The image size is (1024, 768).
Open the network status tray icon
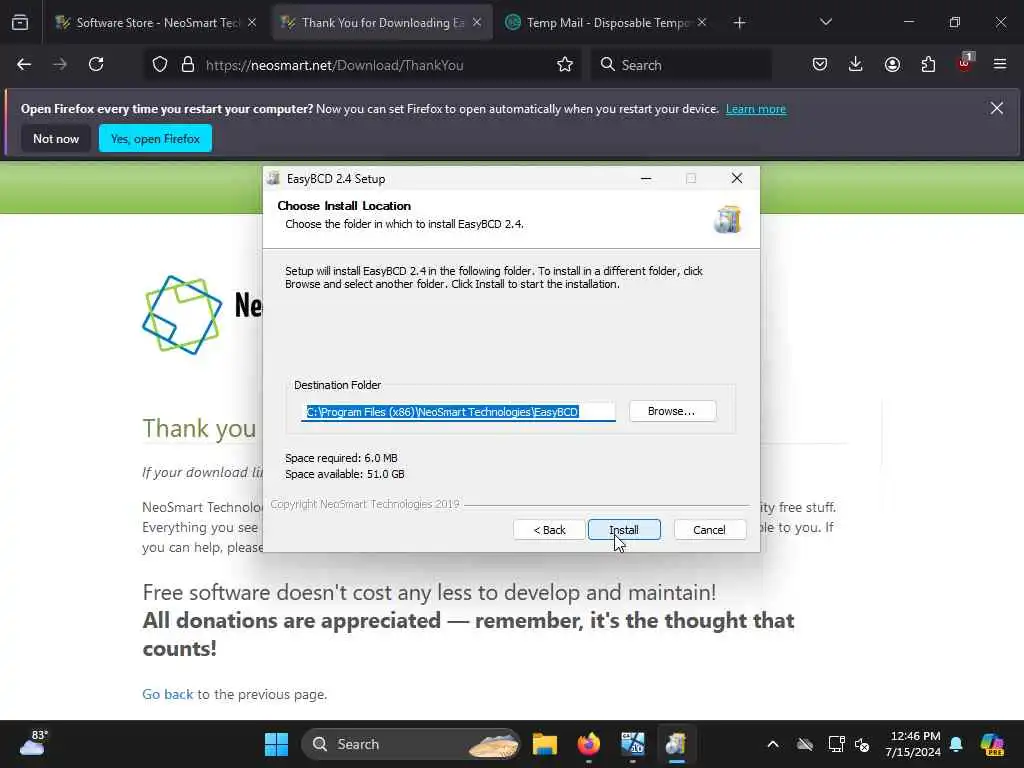point(836,744)
